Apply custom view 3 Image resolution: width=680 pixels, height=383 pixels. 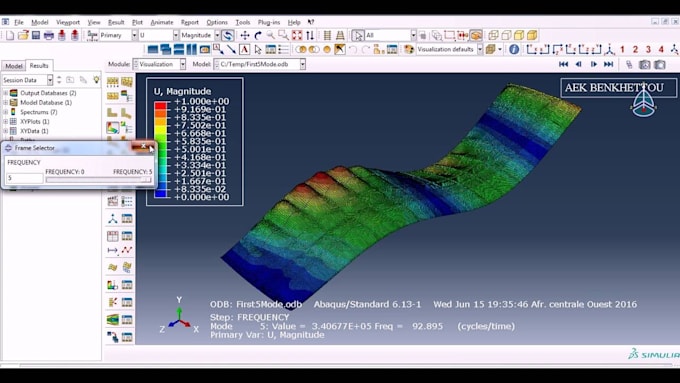pyautogui.click(x=648, y=49)
